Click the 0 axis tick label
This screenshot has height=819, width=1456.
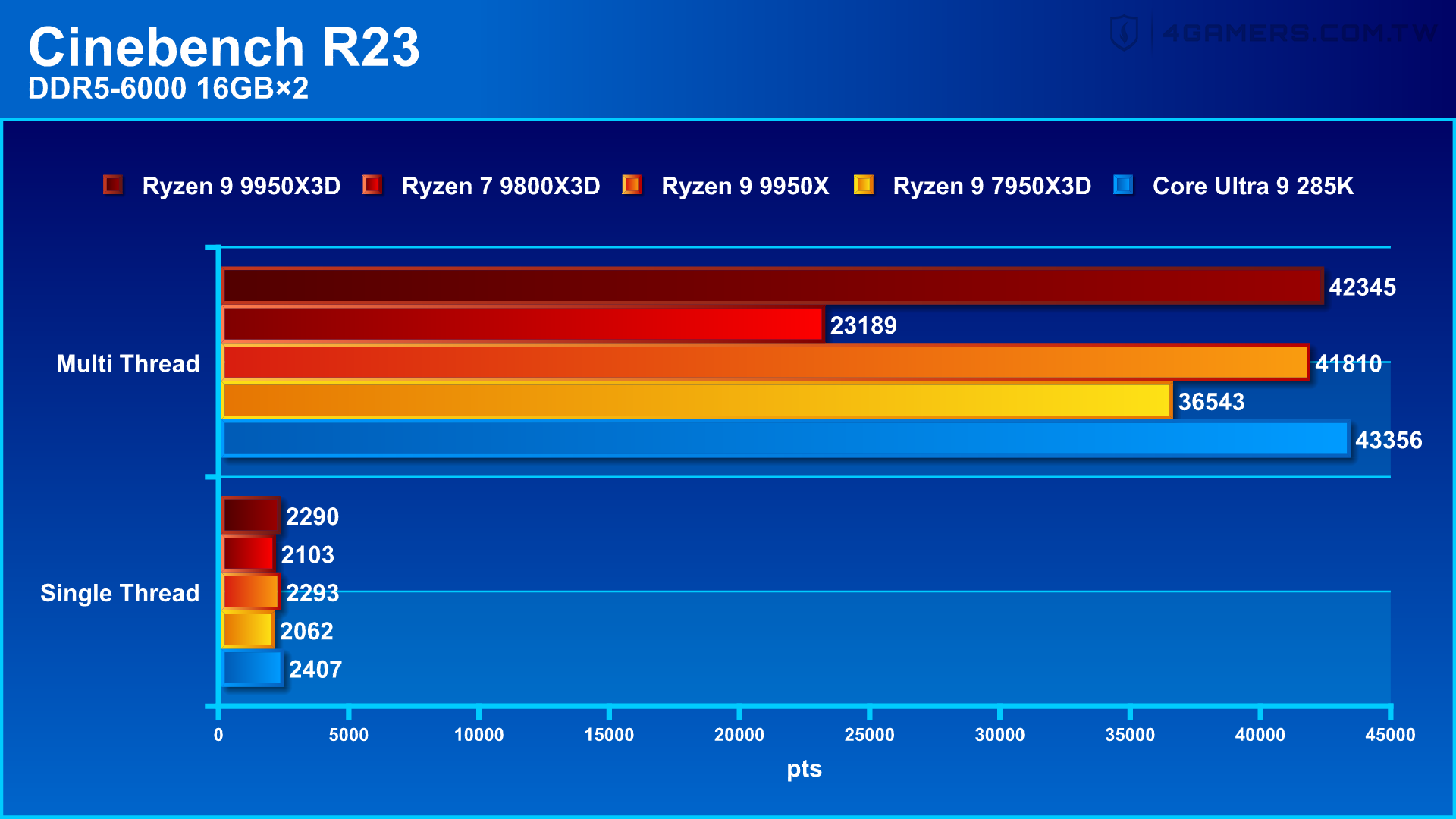(218, 735)
